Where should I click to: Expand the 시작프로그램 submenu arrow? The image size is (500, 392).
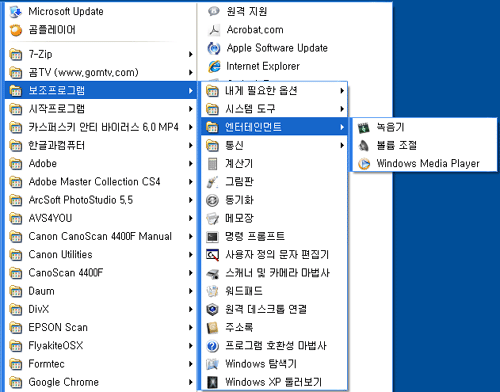tap(190, 109)
